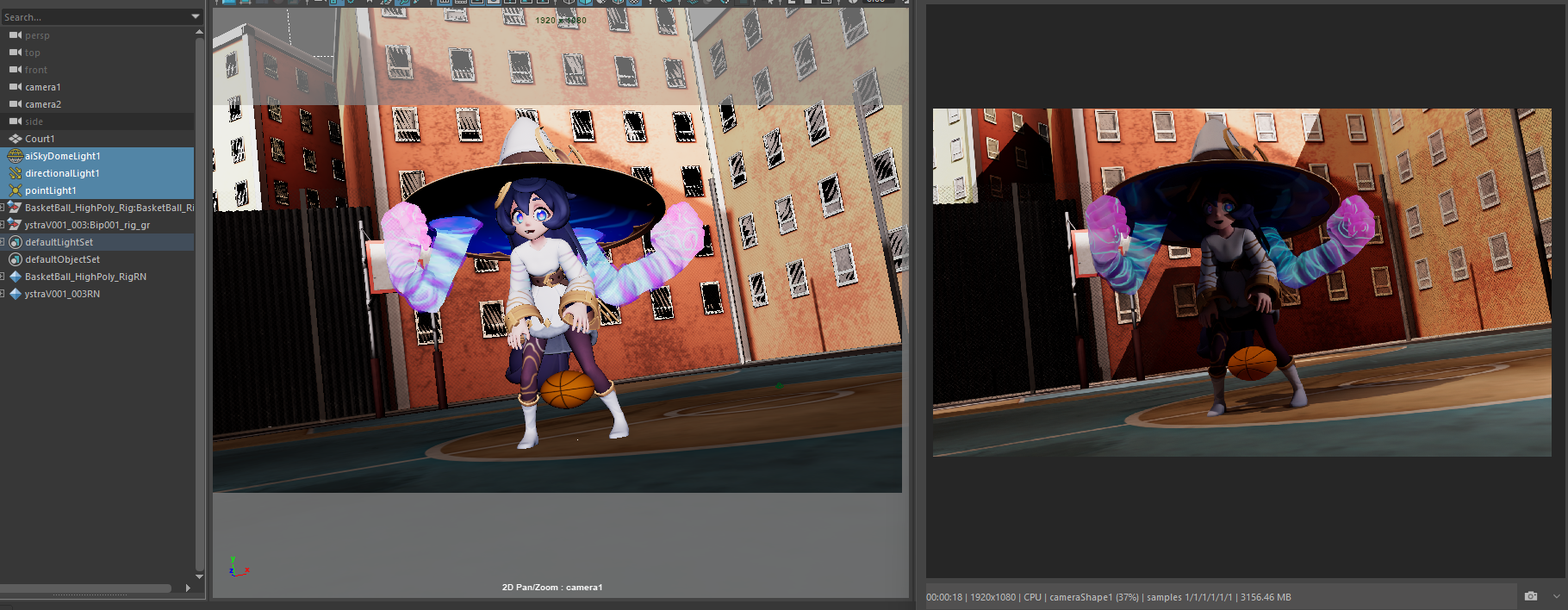Click the outliner scroll up arrow
The image size is (1568, 610).
click(x=200, y=32)
